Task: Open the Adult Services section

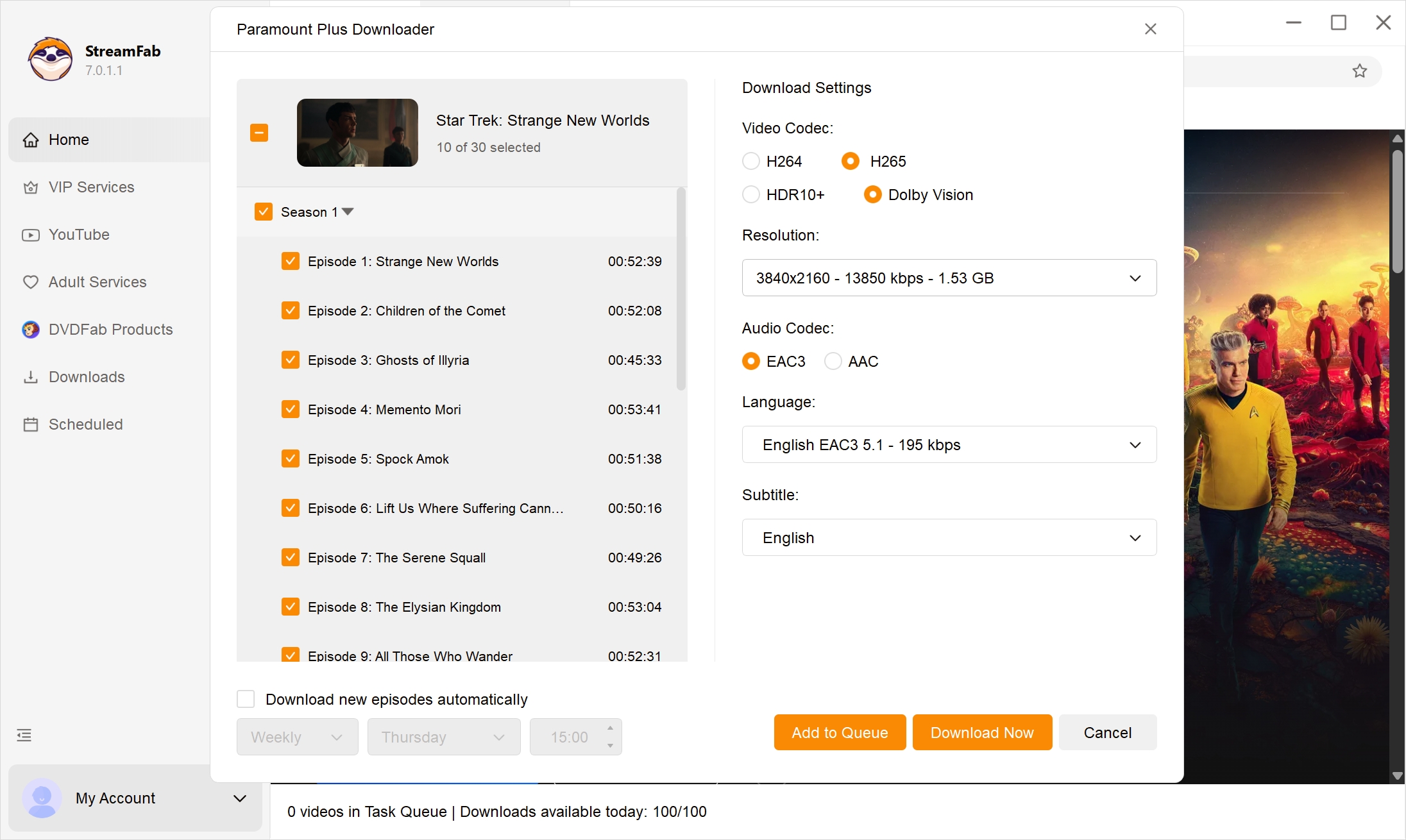Action: 97,281
